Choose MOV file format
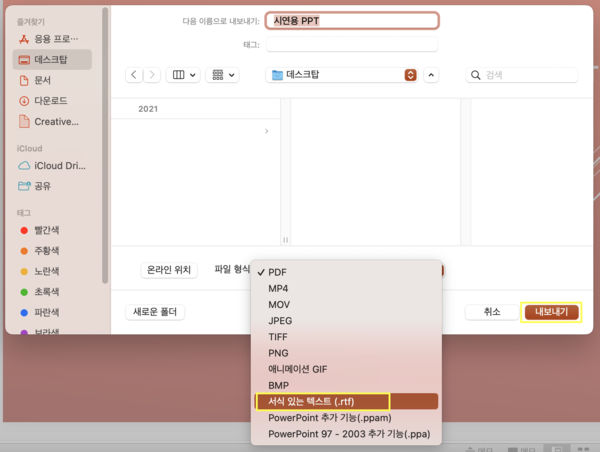600x452 pixels. pyautogui.click(x=346, y=305)
